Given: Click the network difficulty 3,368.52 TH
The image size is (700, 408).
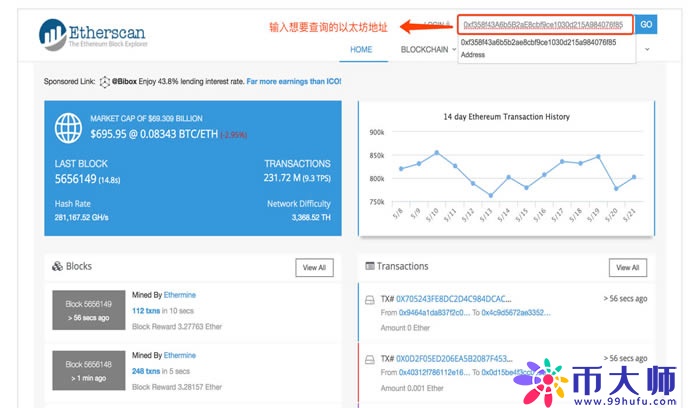Looking at the screenshot, I should coord(311,217).
